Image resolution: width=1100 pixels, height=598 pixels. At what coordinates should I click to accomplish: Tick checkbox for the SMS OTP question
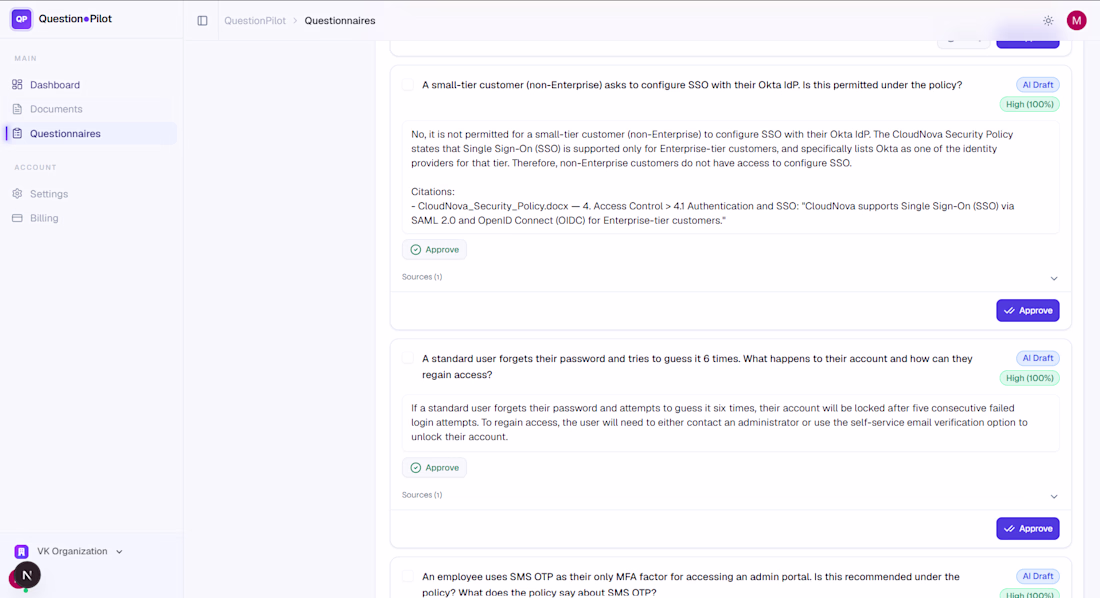(408, 577)
